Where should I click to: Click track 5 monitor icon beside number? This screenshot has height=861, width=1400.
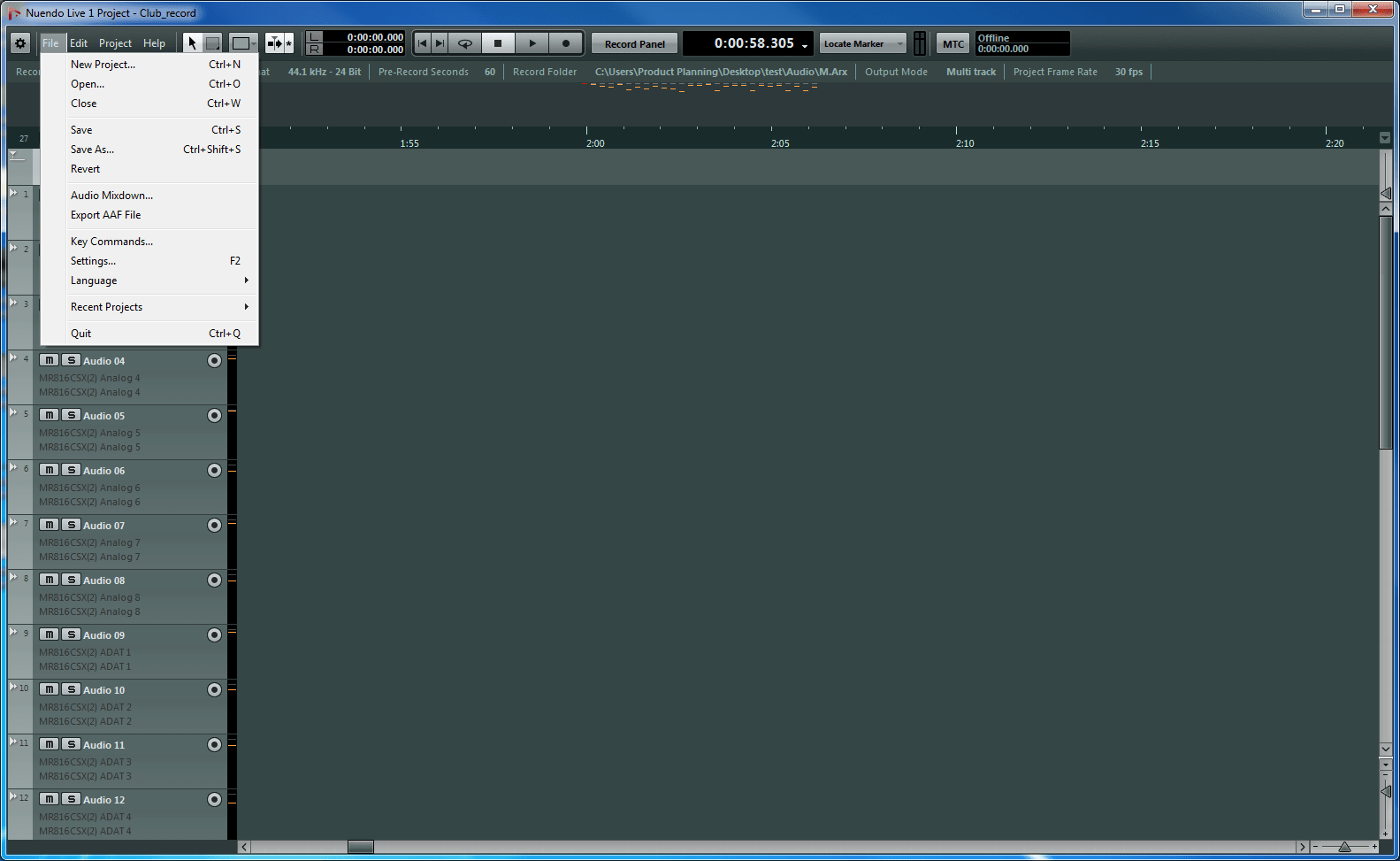[13, 412]
